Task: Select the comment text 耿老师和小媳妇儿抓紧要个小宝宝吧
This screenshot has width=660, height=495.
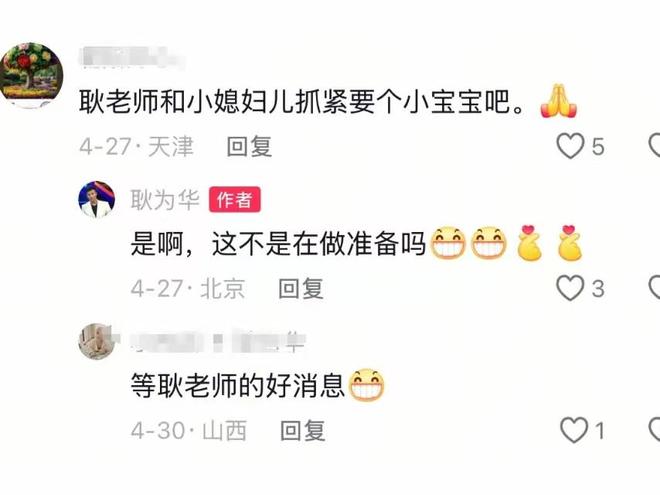Action: point(302,101)
